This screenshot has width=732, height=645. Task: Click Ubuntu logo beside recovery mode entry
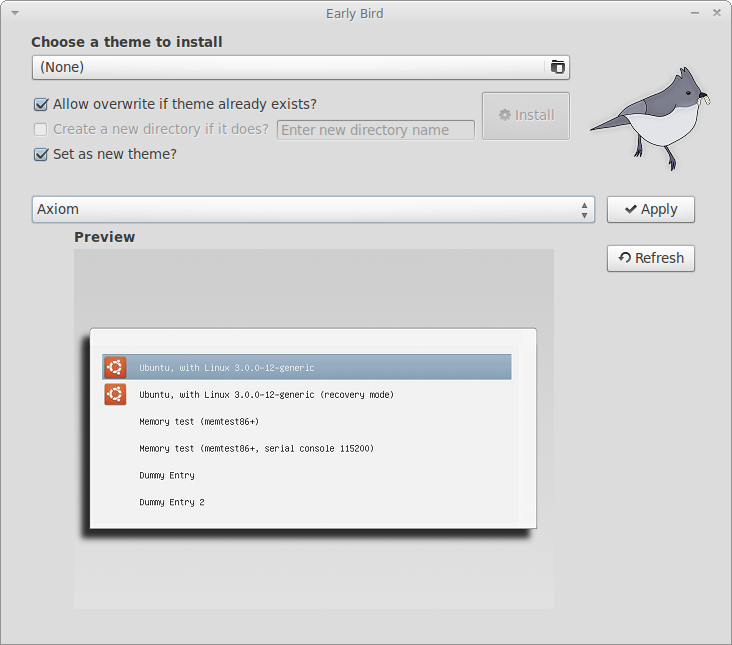point(115,394)
